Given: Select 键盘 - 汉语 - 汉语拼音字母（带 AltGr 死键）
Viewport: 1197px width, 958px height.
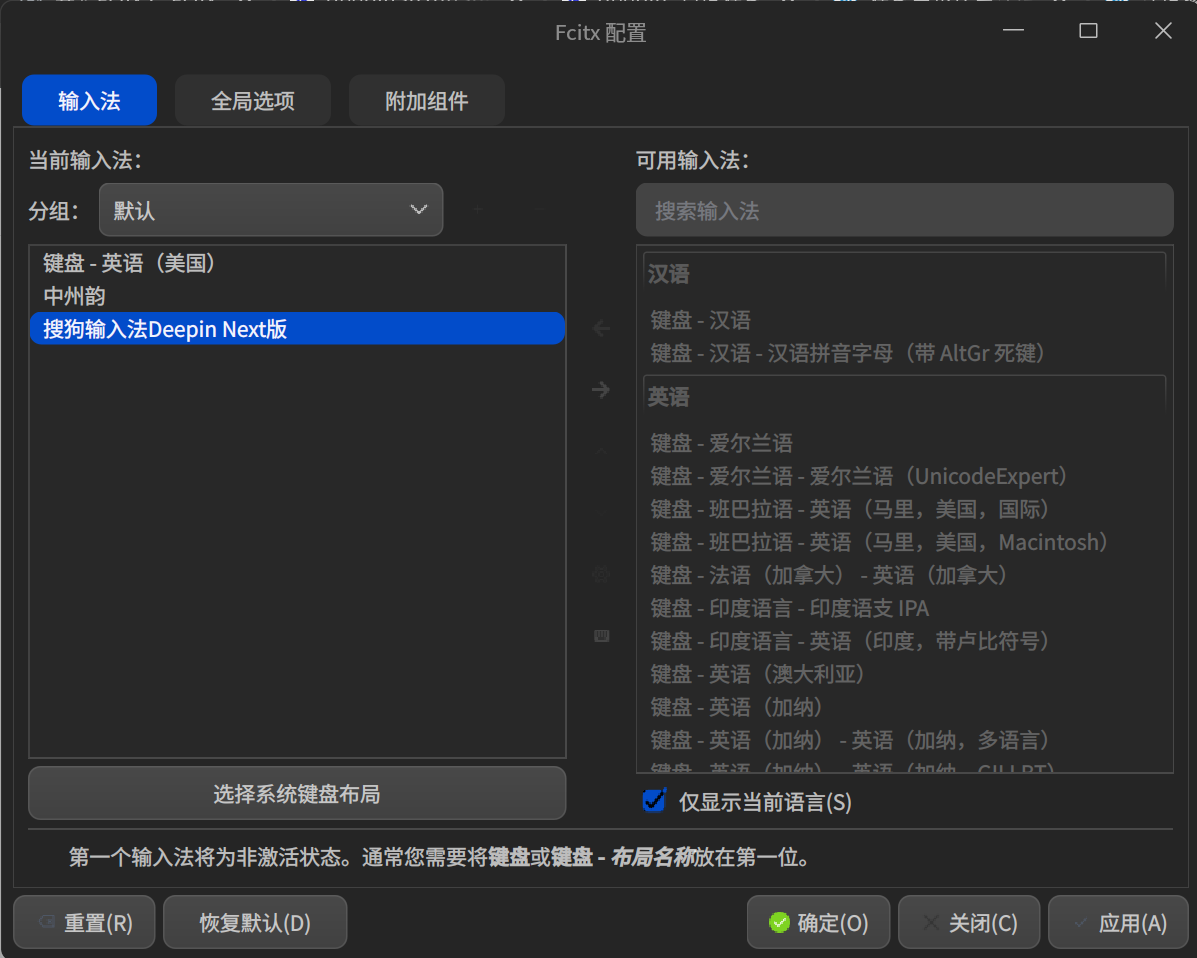Looking at the screenshot, I should click(905, 353).
